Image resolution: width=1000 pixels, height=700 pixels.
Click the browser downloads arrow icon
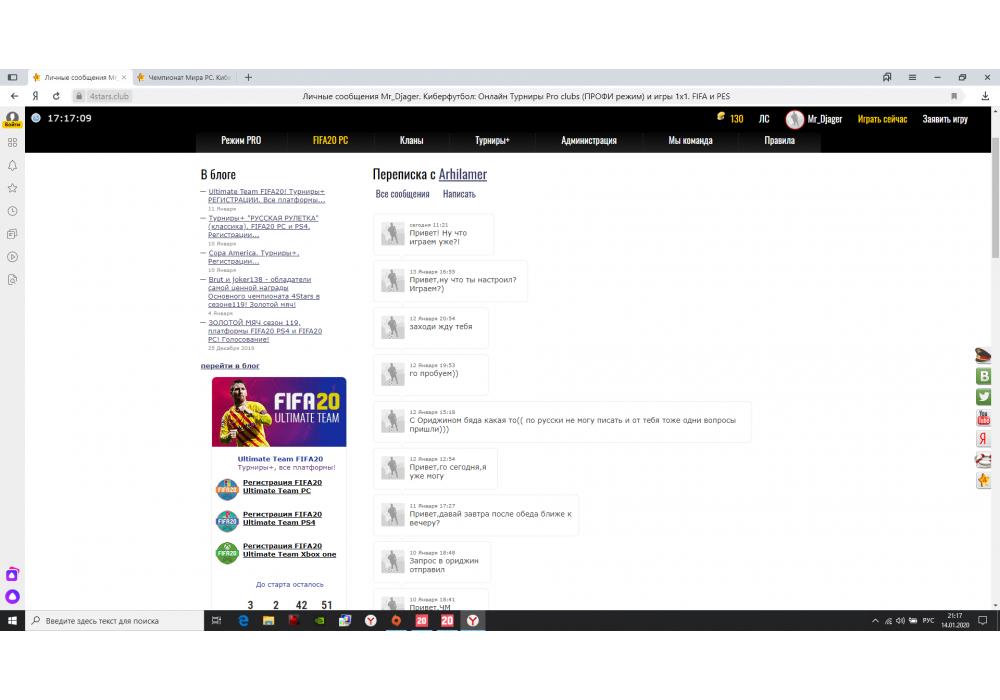[x=986, y=96]
